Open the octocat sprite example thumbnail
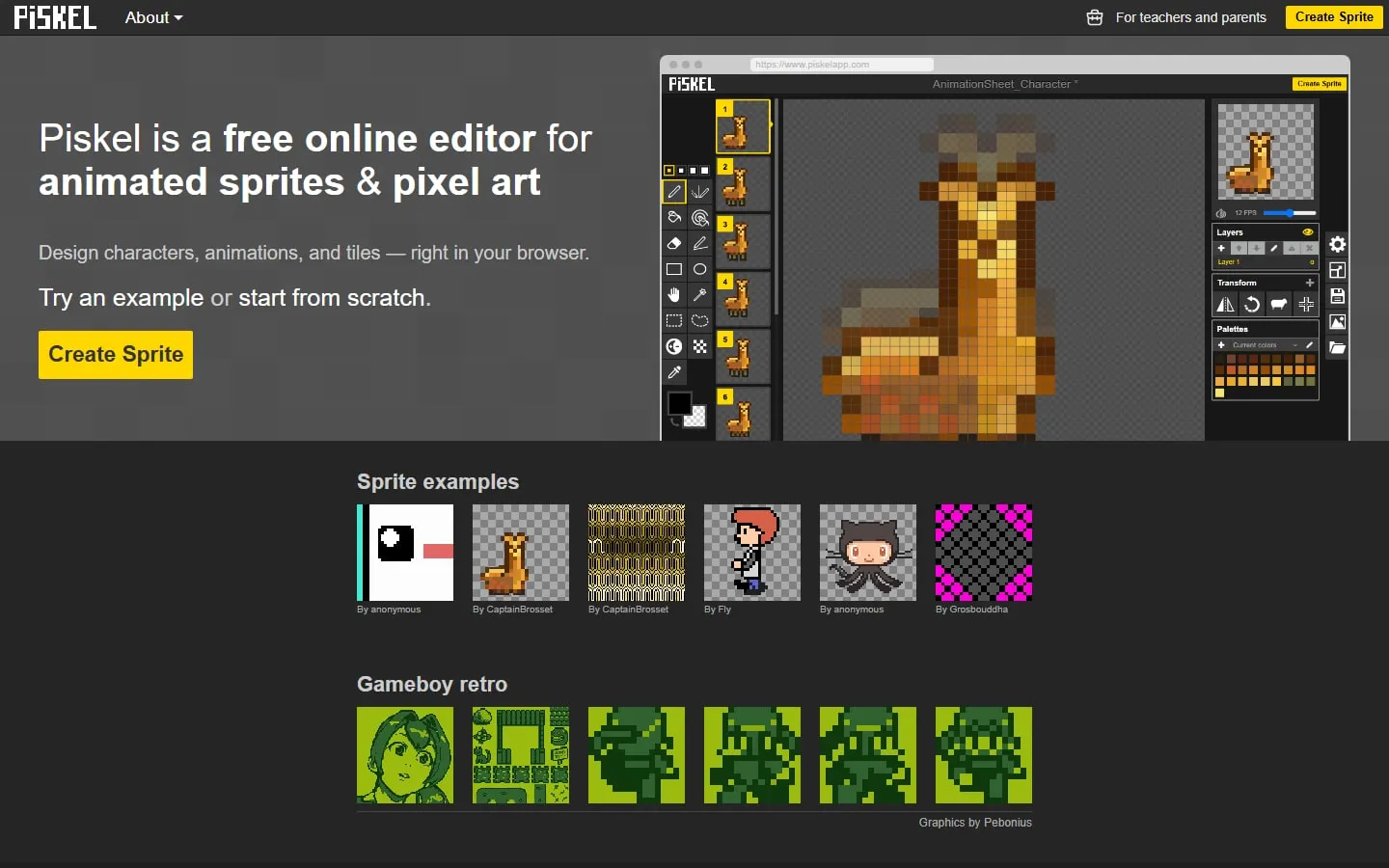The image size is (1389, 868). point(868,553)
